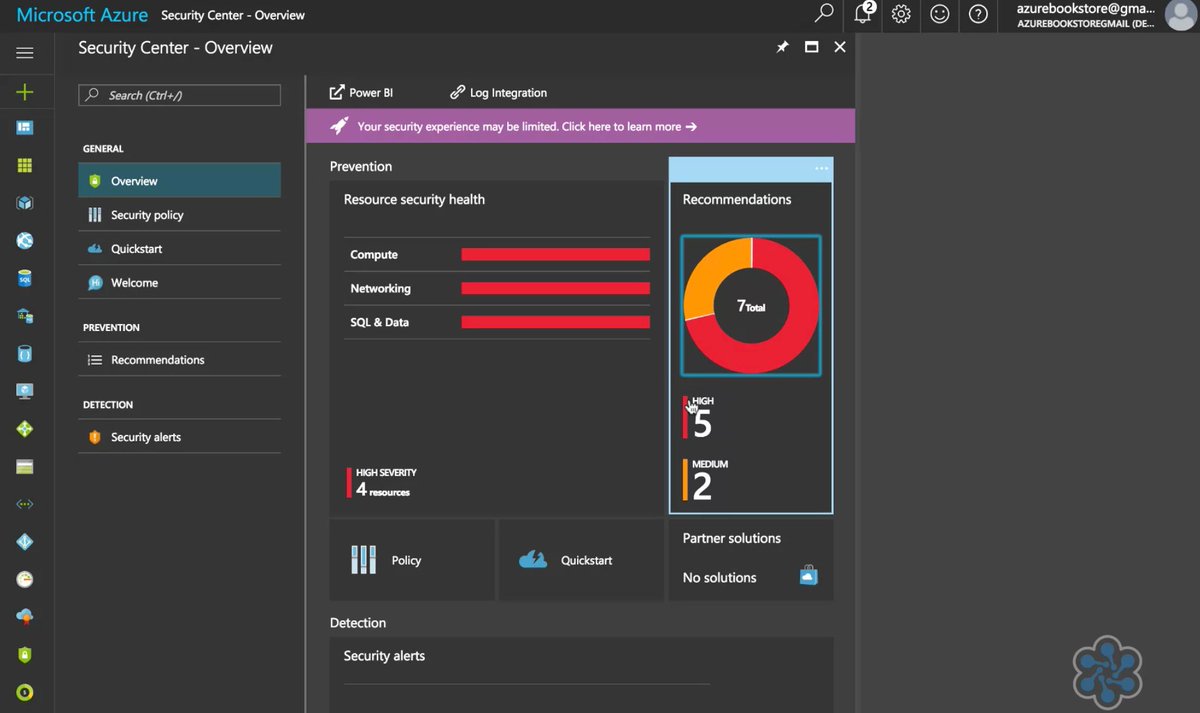This screenshot has height=713, width=1200.
Task: Open the Dashboard icon in left sidebar
Action: point(25,128)
